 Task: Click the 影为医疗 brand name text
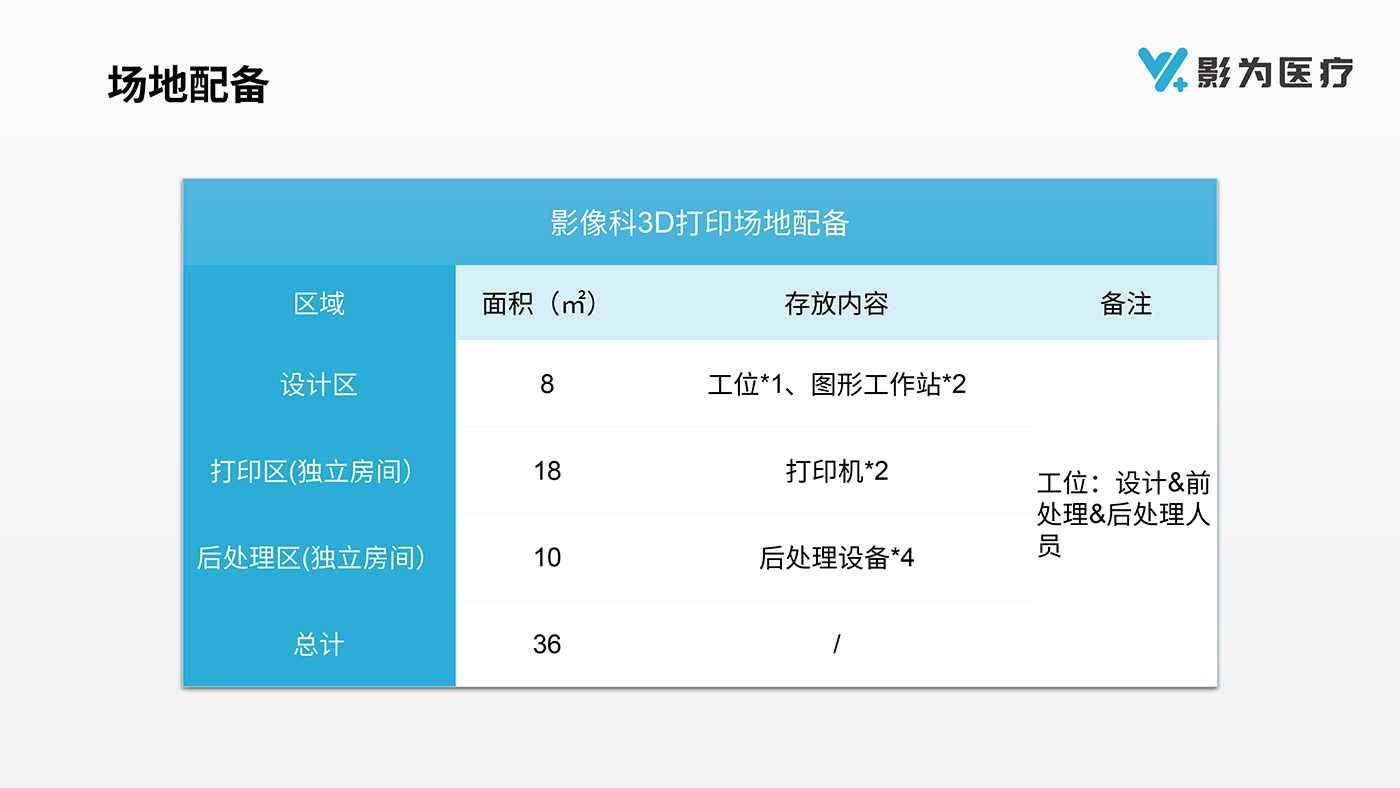pos(1275,72)
